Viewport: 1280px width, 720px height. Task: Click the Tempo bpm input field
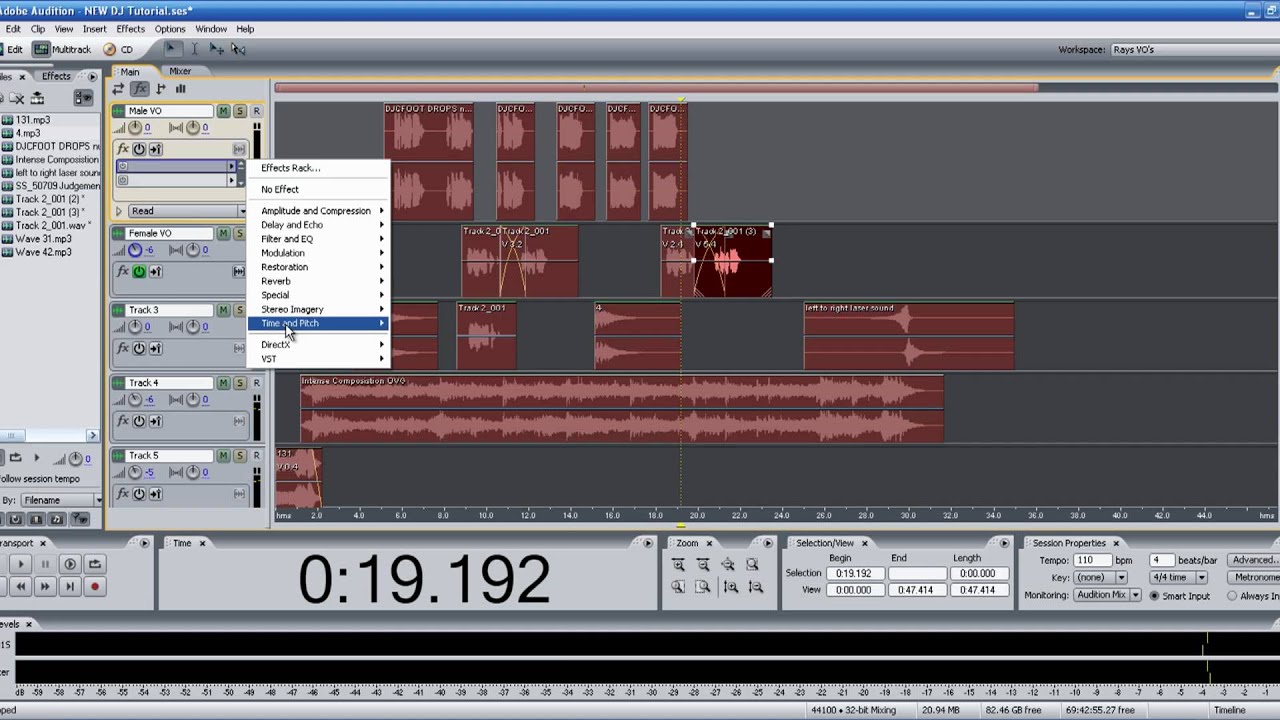(x=1093, y=560)
